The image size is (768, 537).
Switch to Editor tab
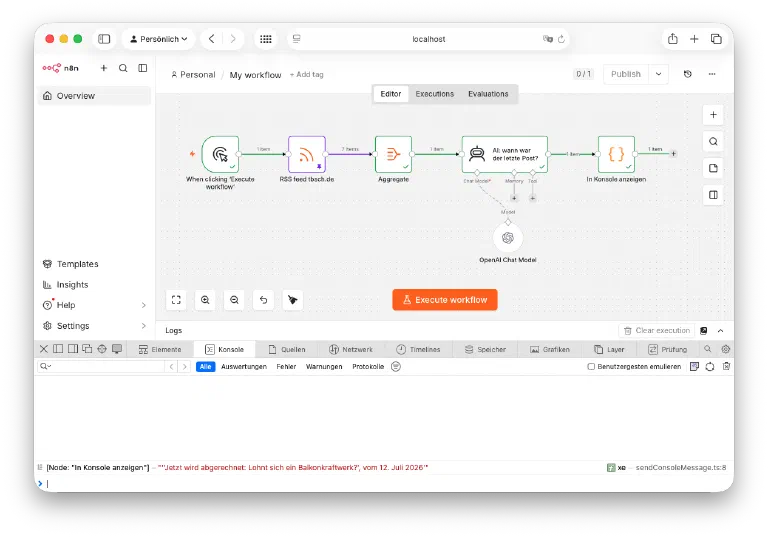click(391, 94)
